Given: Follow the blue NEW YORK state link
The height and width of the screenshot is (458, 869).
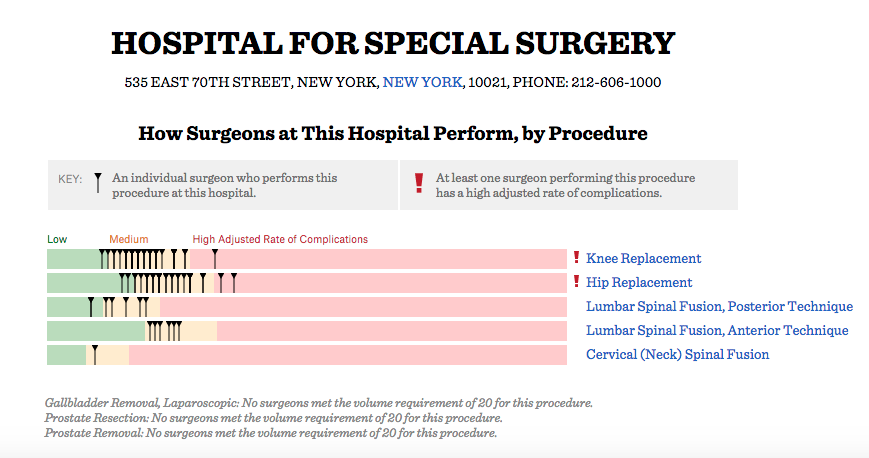Looking at the screenshot, I should pos(422,82).
